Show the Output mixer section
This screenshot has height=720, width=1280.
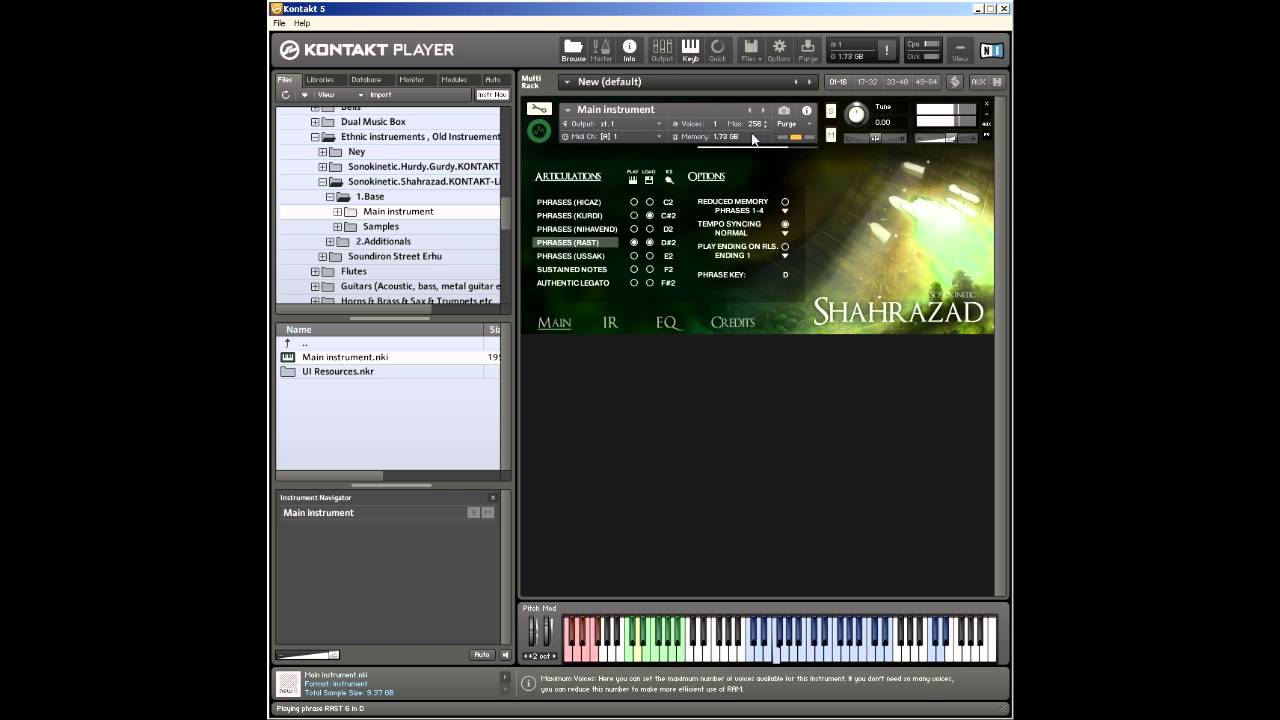tap(662, 50)
